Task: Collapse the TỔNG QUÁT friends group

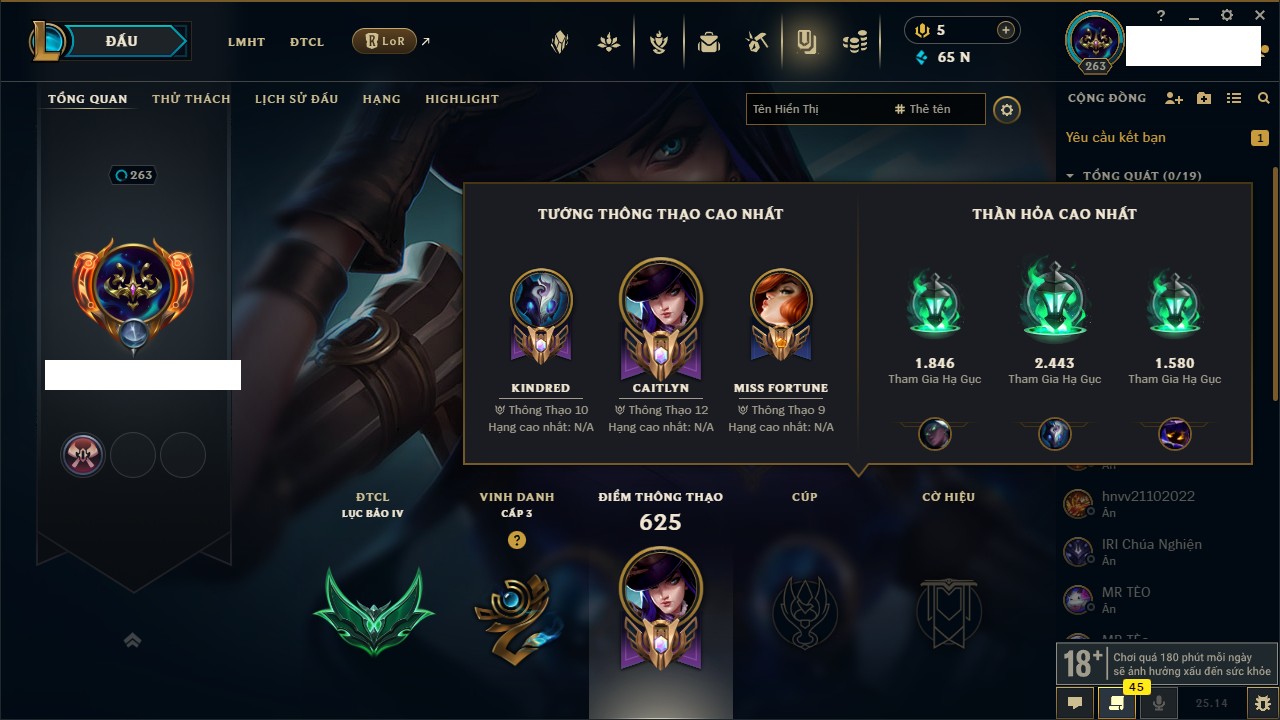Action: point(1133,176)
